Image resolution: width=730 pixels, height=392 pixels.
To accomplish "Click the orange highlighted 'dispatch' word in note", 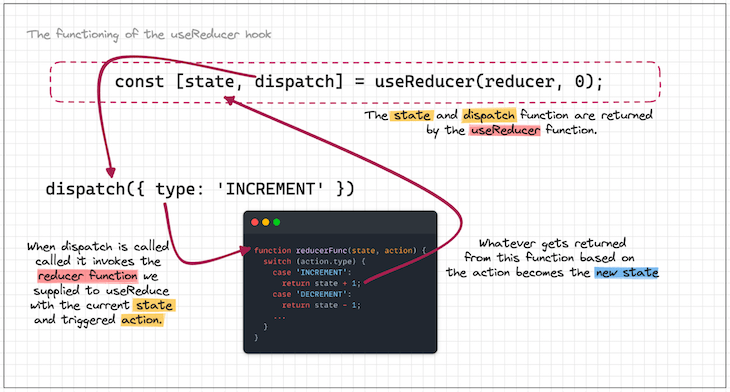I will (x=489, y=115).
